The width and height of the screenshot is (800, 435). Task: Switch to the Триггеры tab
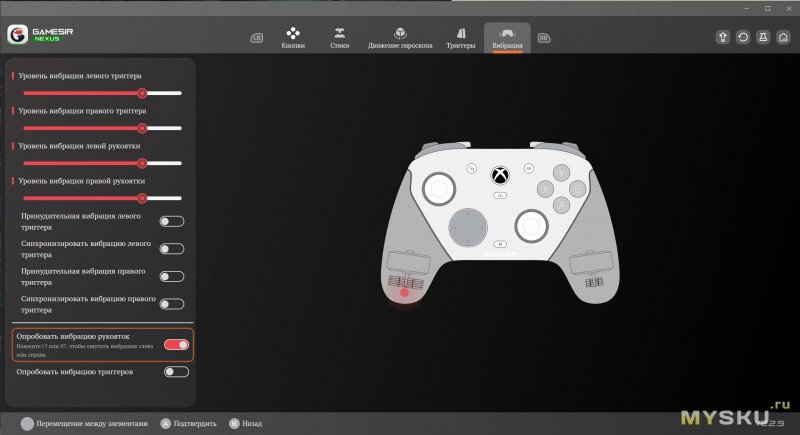461,37
